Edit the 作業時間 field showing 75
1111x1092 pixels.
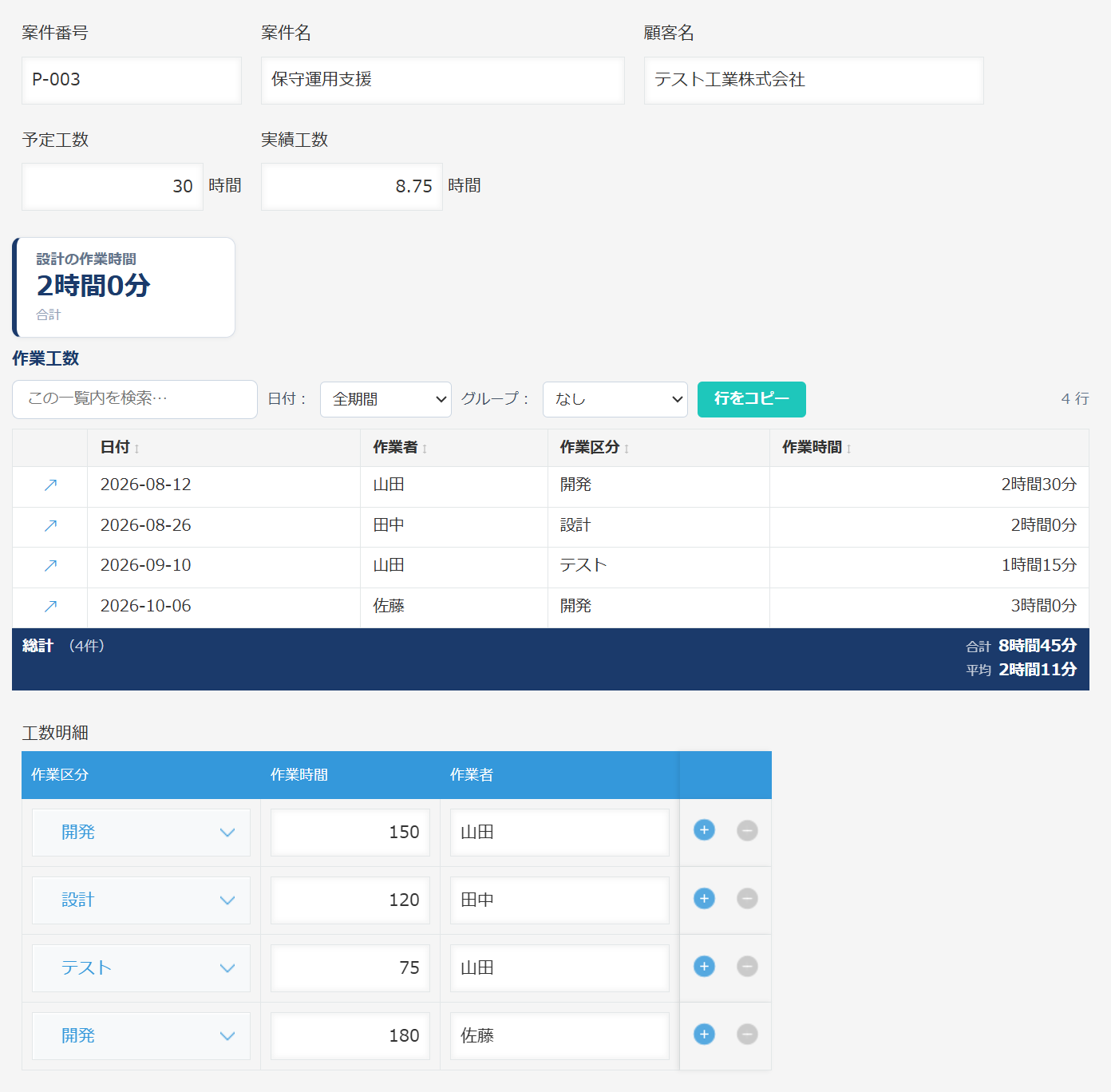(x=350, y=968)
